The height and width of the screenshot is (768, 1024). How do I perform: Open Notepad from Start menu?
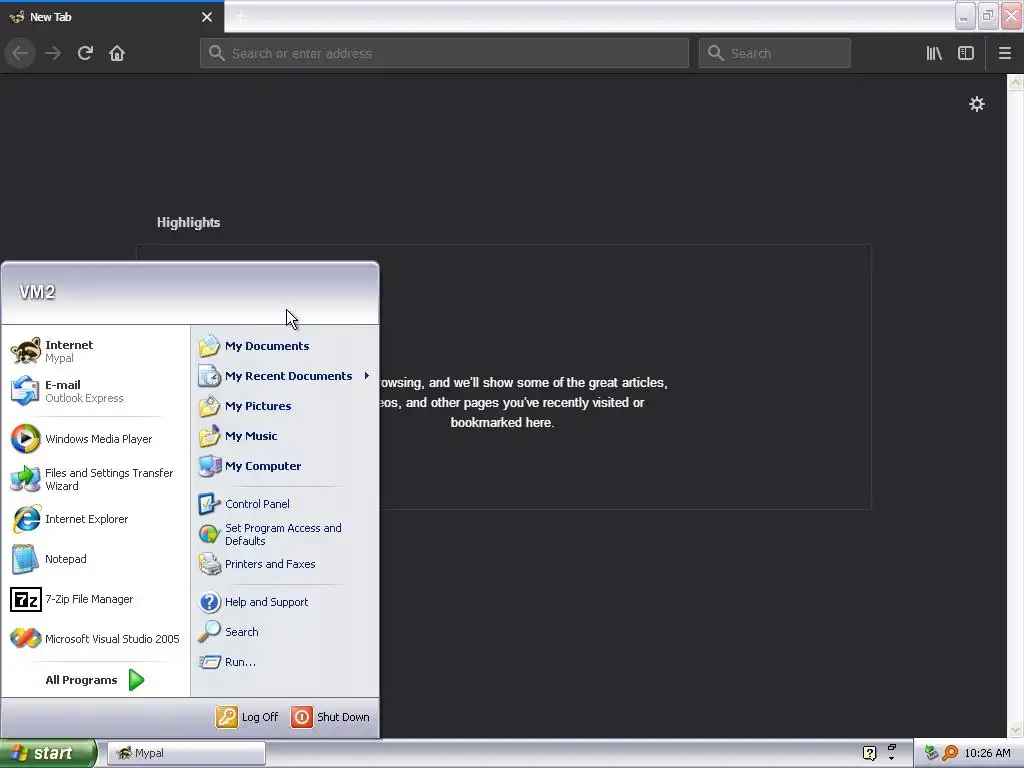pos(96,559)
